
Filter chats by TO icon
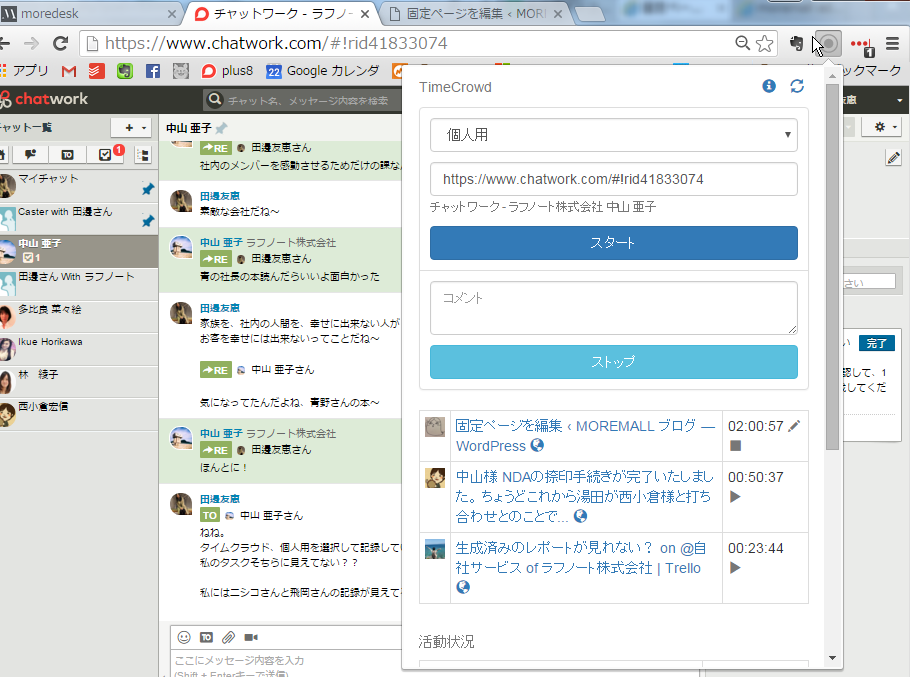[x=67, y=154]
